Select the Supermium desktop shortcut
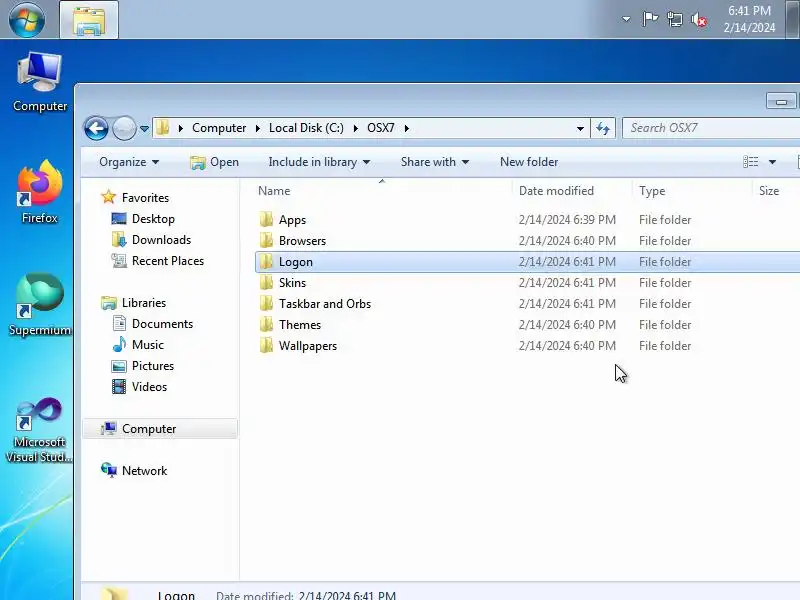This screenshot has width=800, height=600. (x=40, y=305)
